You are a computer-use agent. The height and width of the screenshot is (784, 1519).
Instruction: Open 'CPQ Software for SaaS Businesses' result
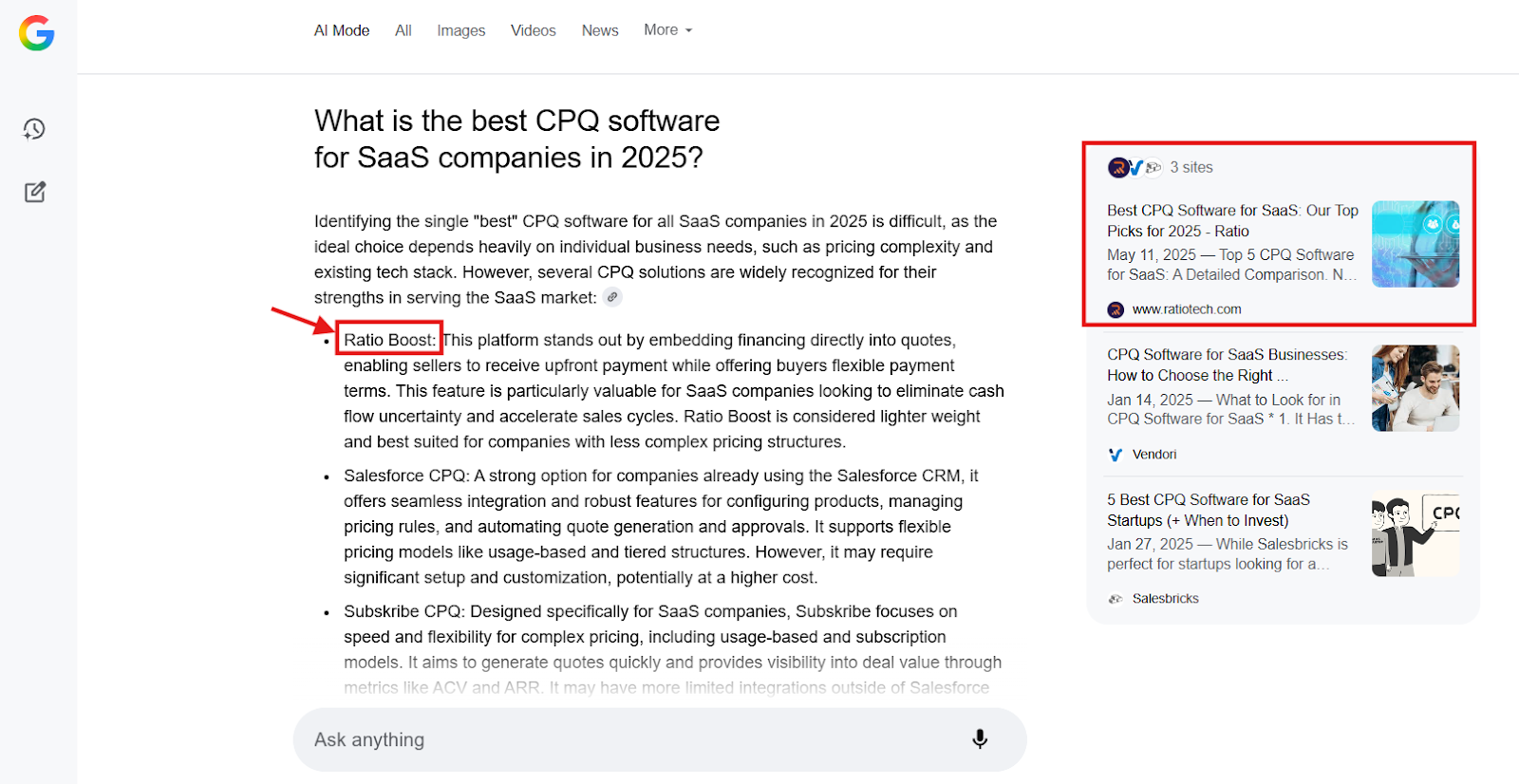[1227, 364]
